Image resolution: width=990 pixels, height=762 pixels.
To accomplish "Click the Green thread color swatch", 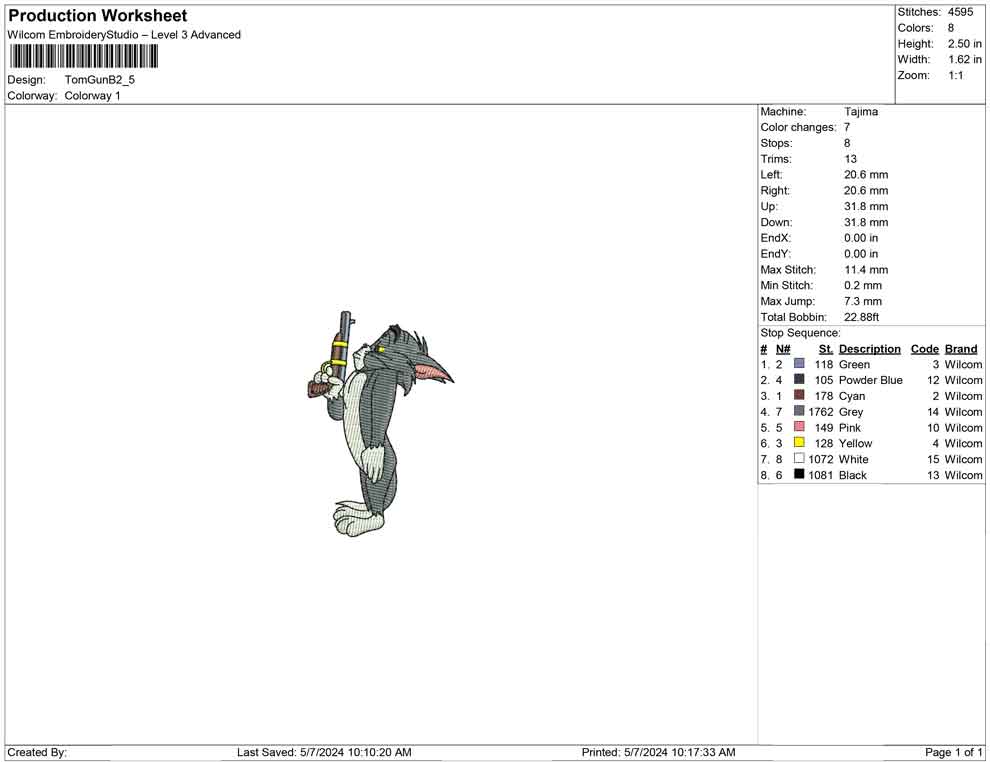I will pyautogui.click(x=799, y=364).
